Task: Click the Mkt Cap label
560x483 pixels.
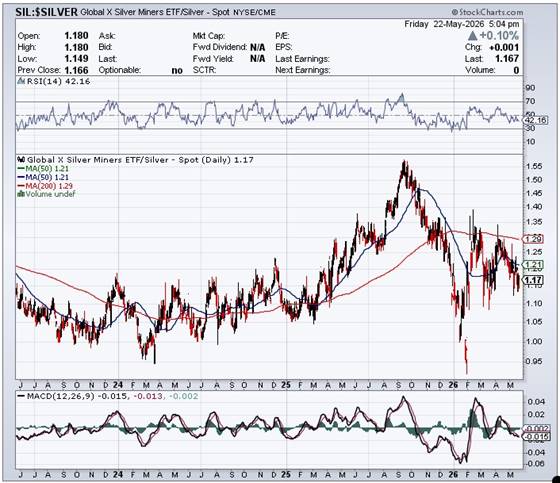Action: click(209, 36)
